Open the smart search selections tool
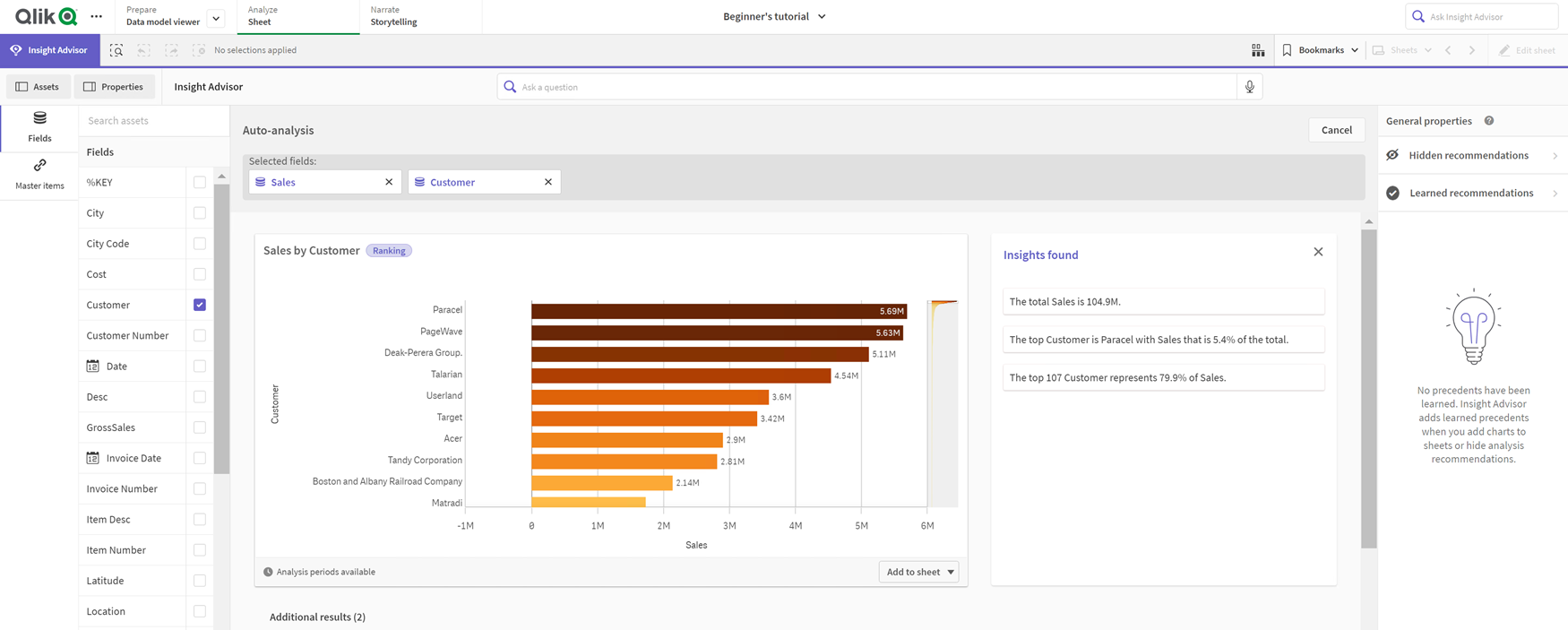The image size is (1568, 630). coord(116,50)
